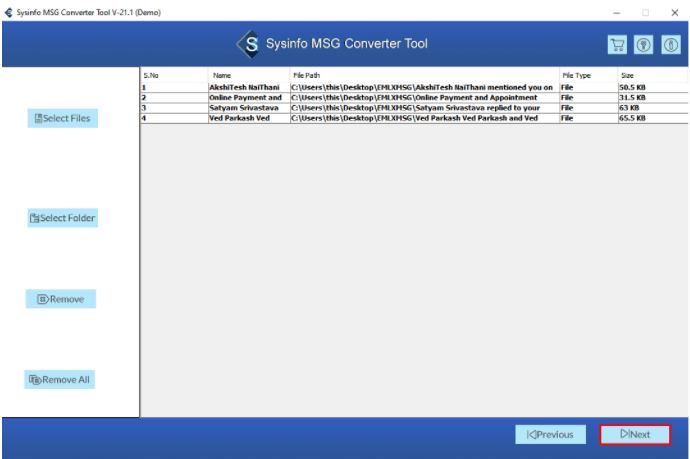Click the title bar app icon
The image size is (690, 459).
pos(8,13)
